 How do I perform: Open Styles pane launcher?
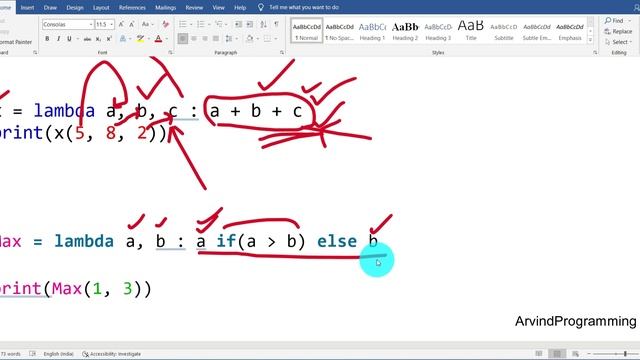click(595, 53)
